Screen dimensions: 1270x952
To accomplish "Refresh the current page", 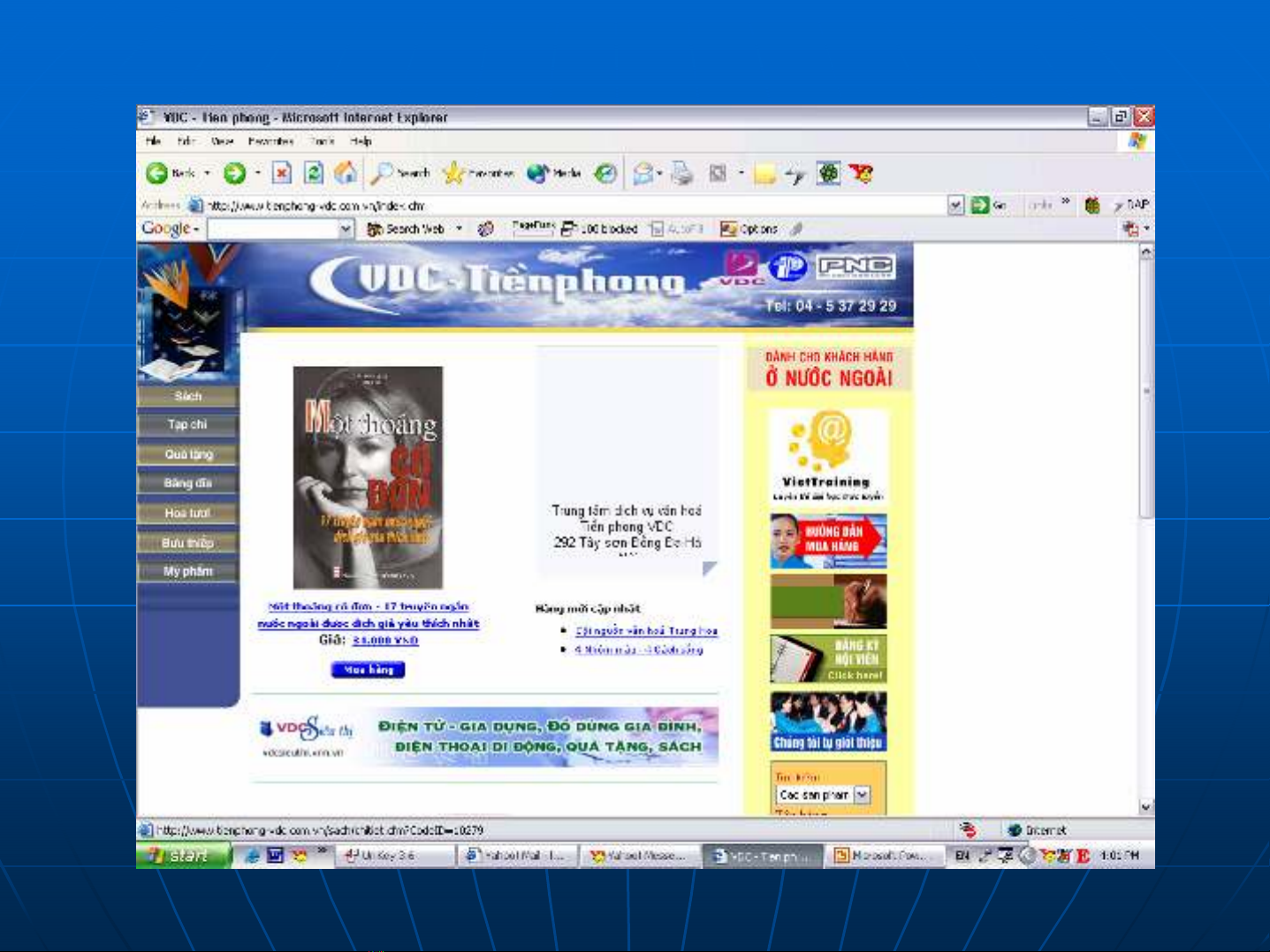I will 313,173.
